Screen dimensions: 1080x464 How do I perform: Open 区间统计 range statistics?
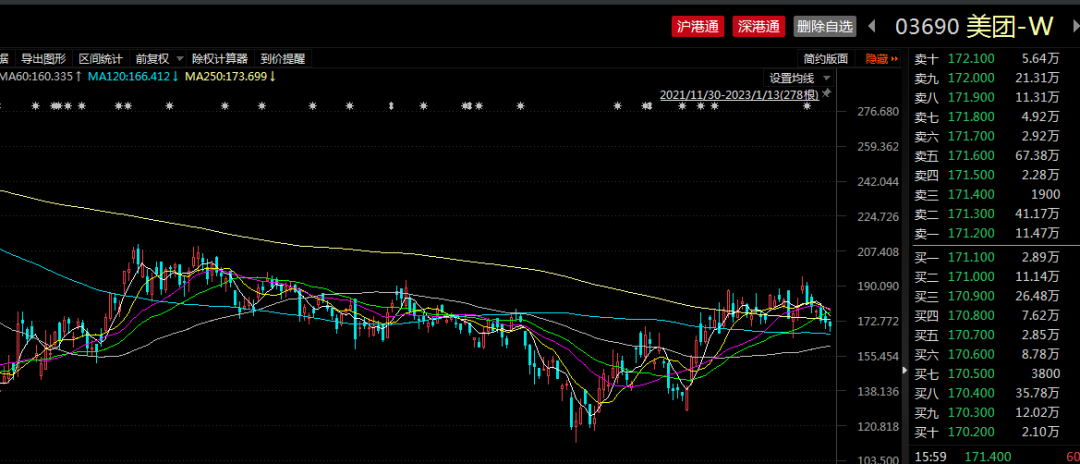(101, 59)
